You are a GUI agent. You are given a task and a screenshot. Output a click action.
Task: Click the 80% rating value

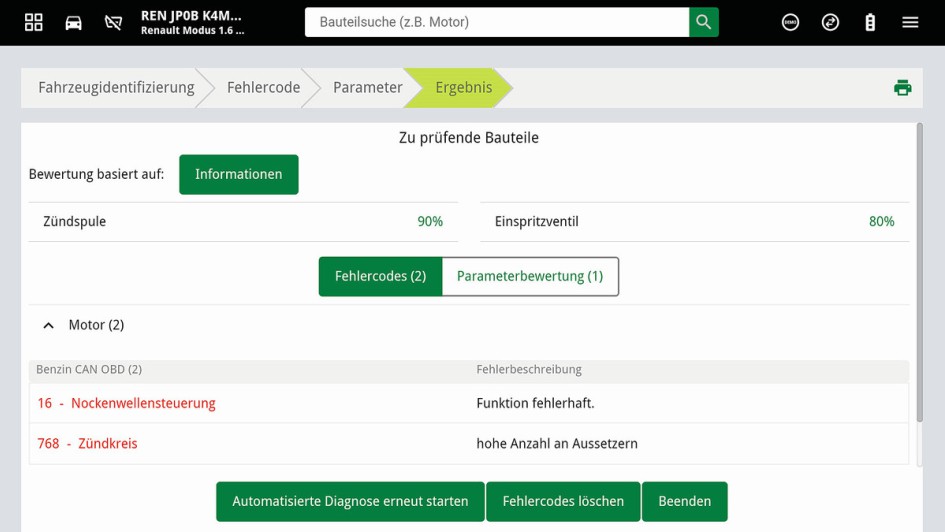point(881,222)
